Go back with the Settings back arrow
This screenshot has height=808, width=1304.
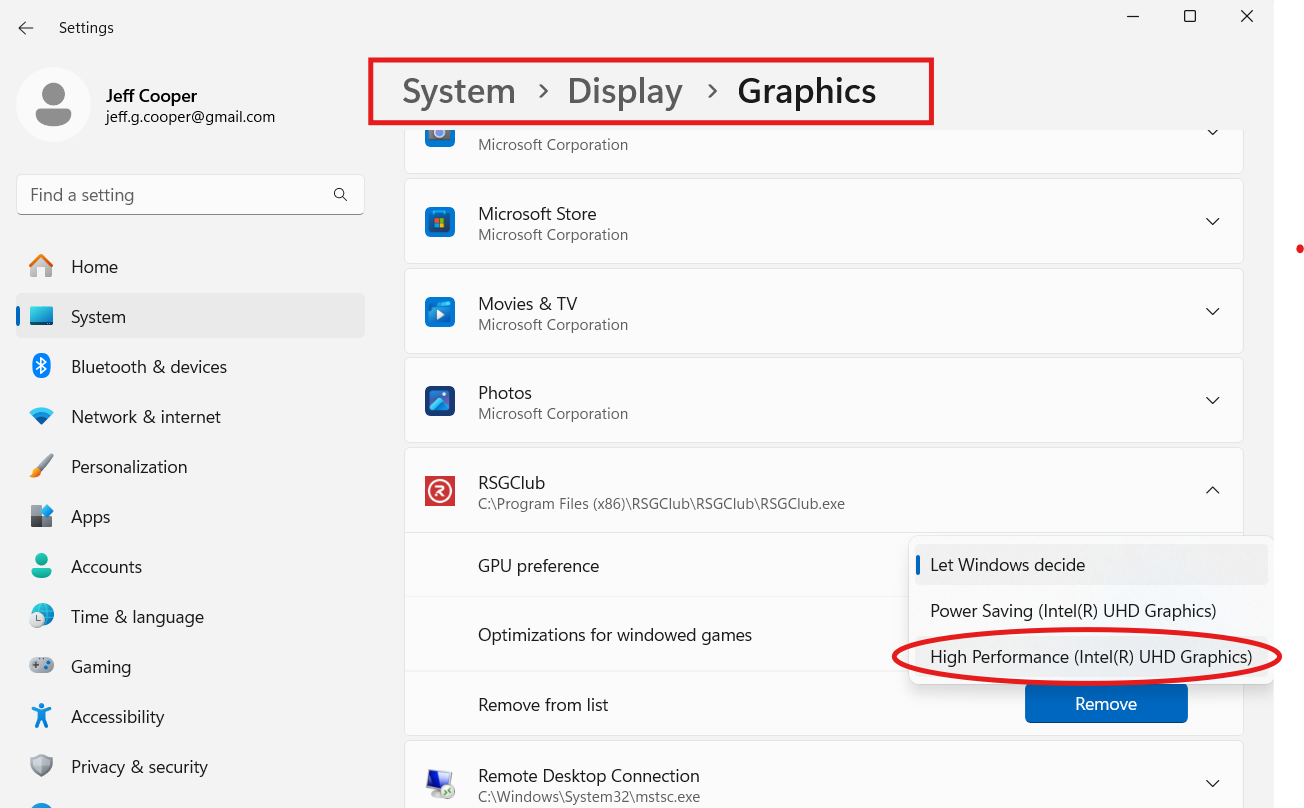[x=26, y=28]
